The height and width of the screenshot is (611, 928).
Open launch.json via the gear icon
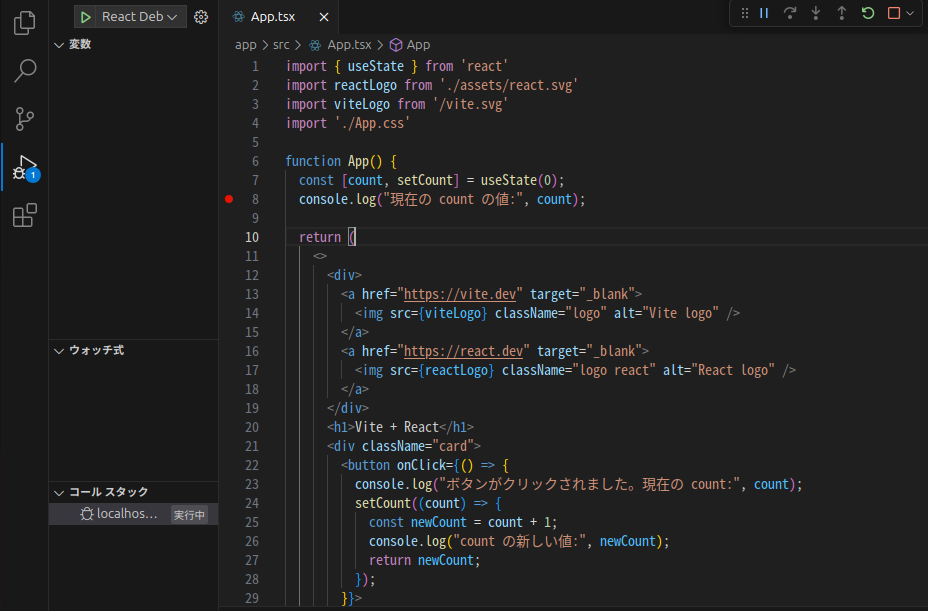[x=201, y=17]
